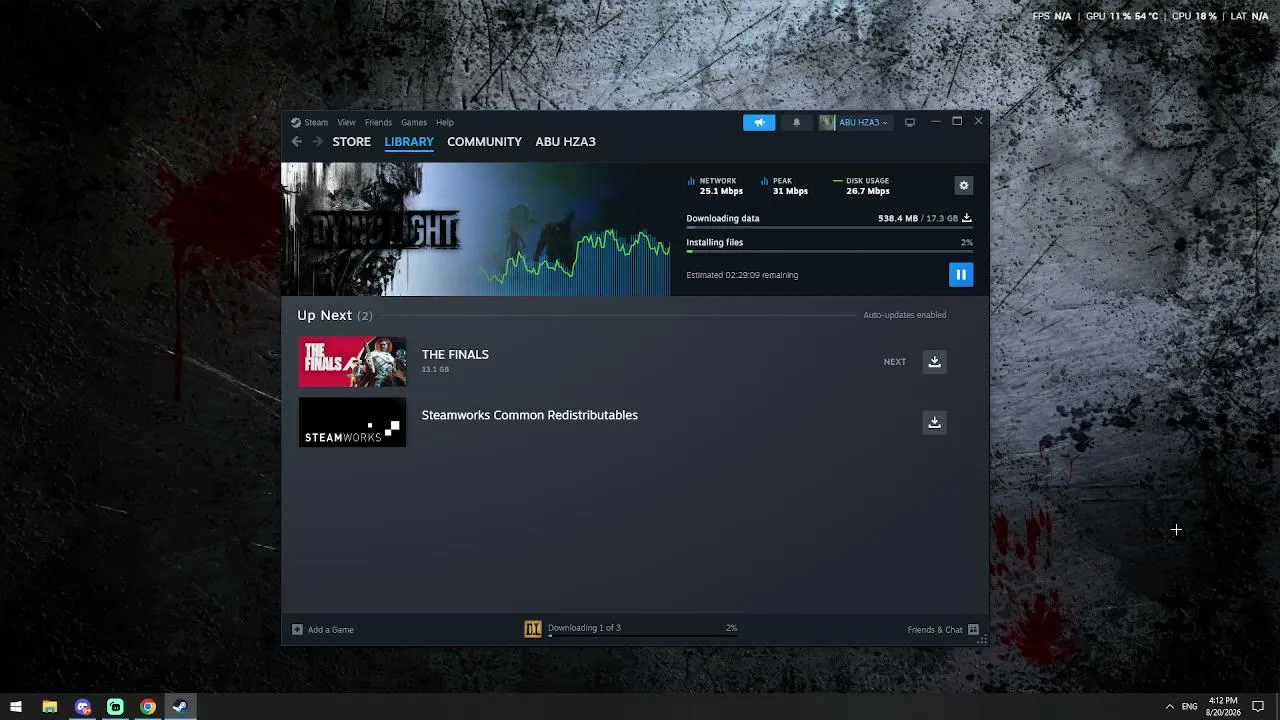This screenshot has height=720, width=1280.
Task: Go back with the left arrow
Action: point(297,142)
